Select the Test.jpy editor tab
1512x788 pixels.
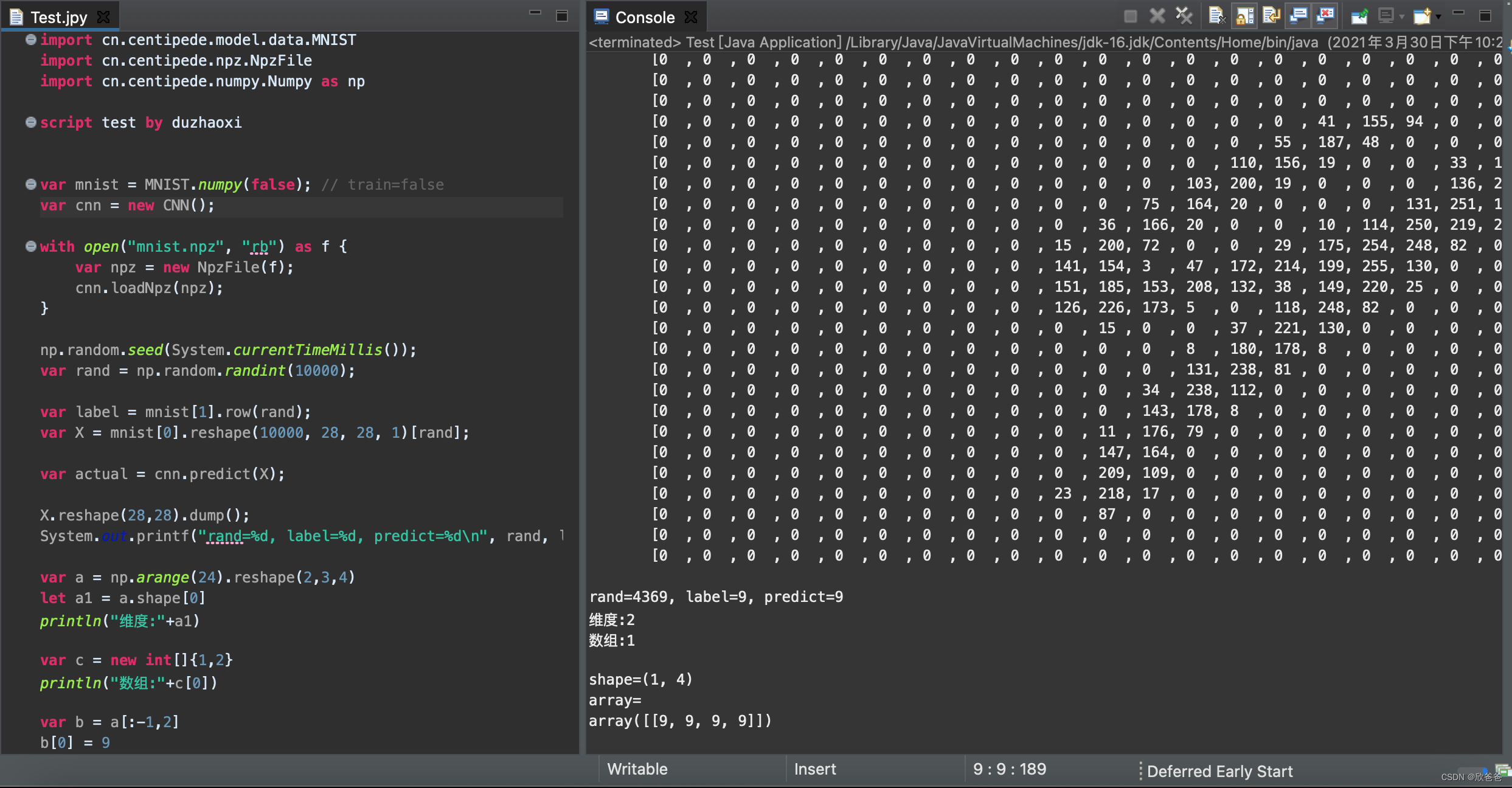pos(58,17)
